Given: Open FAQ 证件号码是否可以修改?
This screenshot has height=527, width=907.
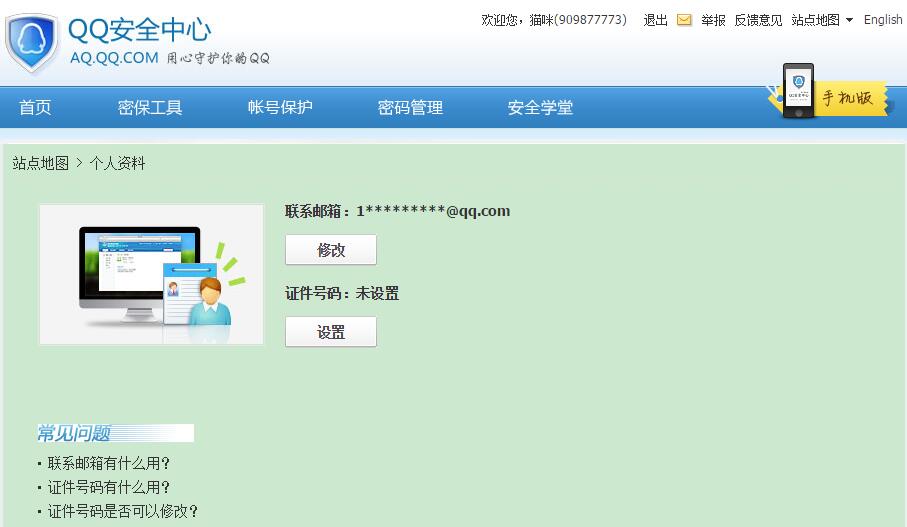Looking at the screenshot, I should (x=123, y=511).
